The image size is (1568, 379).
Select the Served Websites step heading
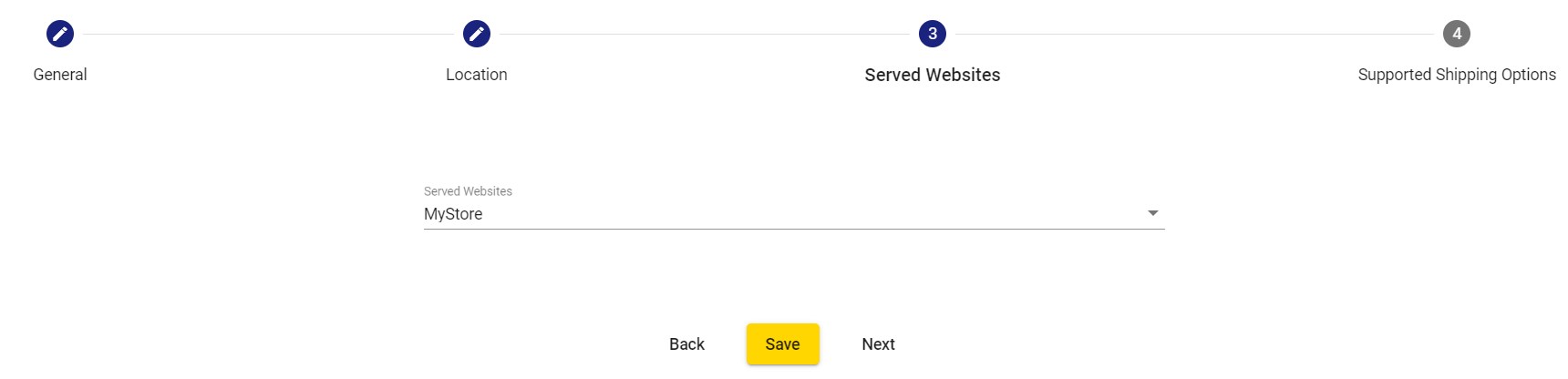tap(933, 75)
